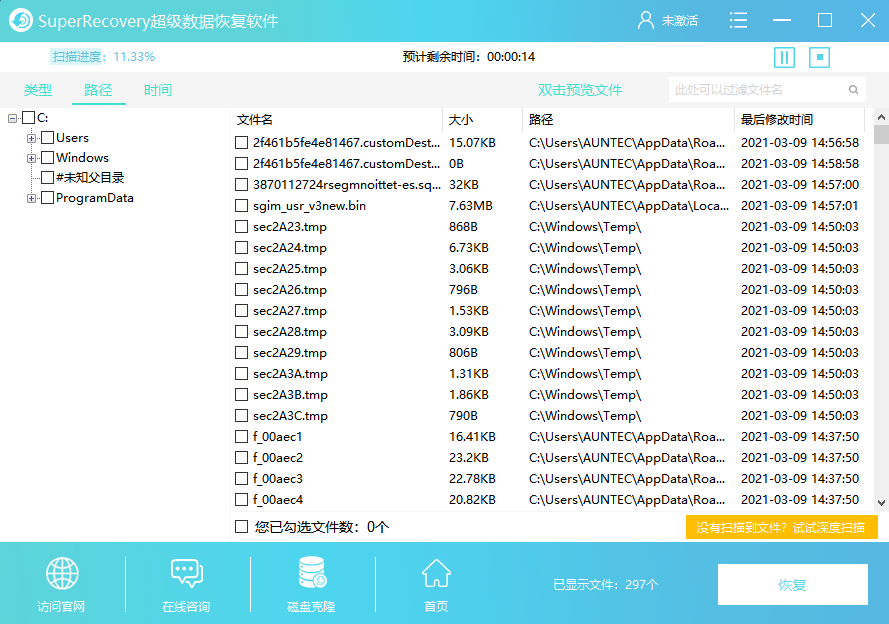Switch to the 路径 tab

pyautogui.click(x=98, y=90)
